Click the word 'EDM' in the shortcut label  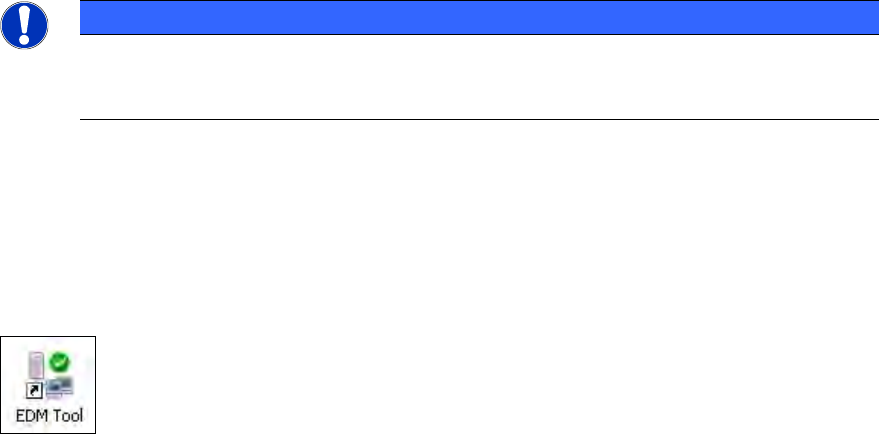click(x=31, y=415)
